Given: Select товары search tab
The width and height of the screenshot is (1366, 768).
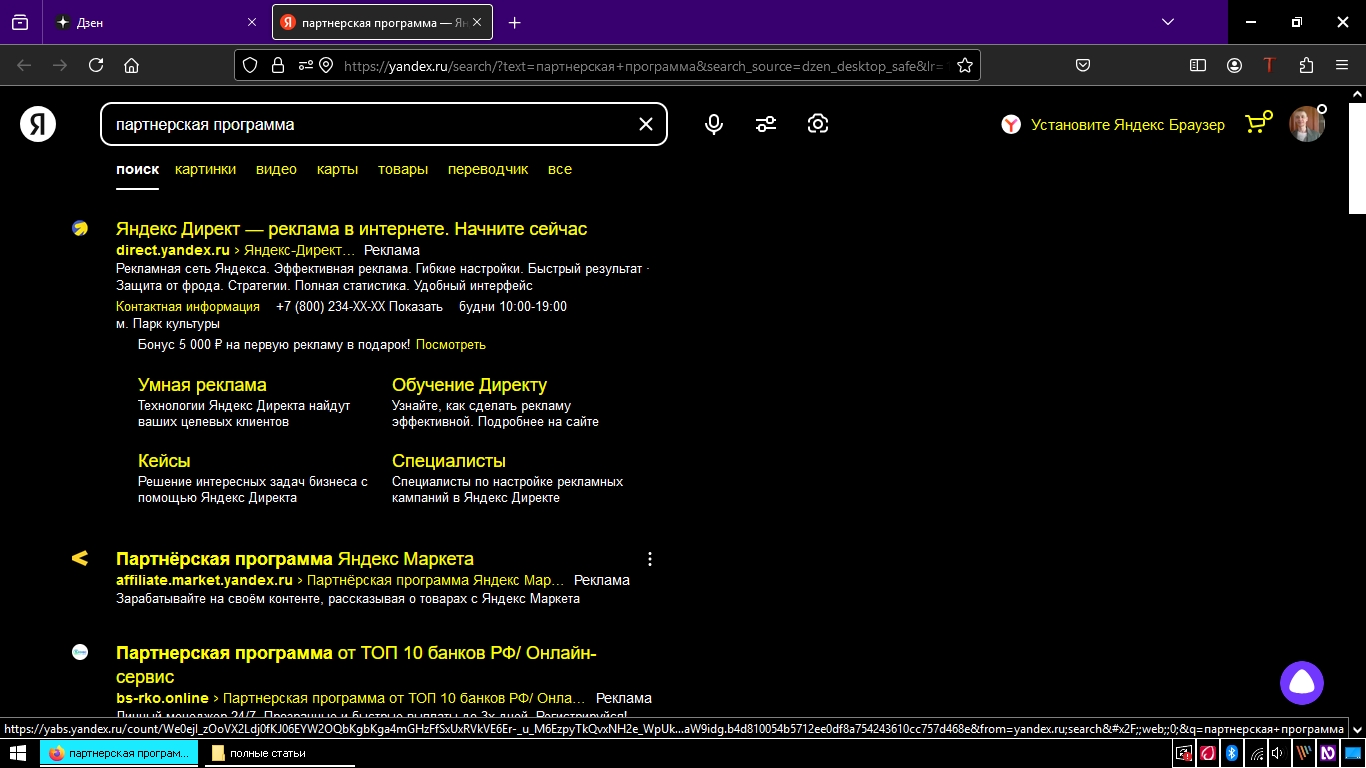Looking at the screenshot, I should 403,169.
